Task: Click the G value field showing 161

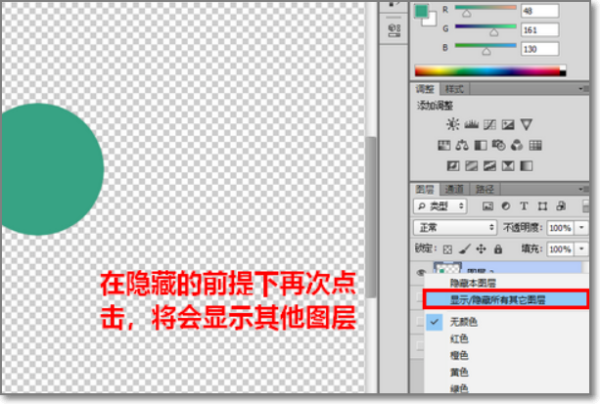Action: [x=540, y=29]
